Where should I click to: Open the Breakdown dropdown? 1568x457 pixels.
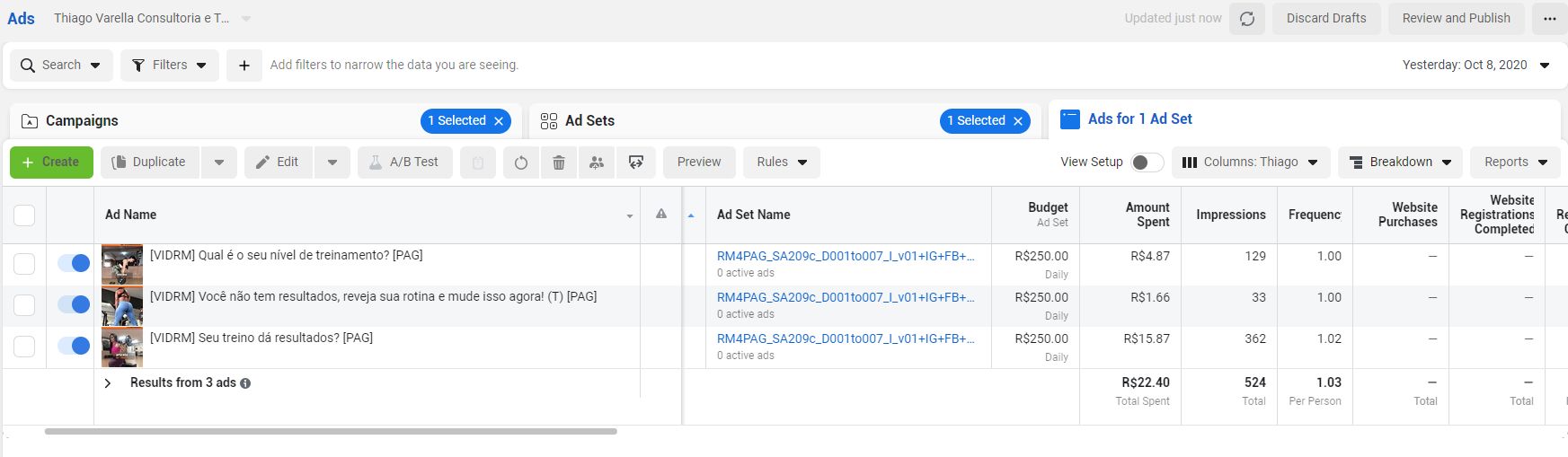tap(1400, 163)
